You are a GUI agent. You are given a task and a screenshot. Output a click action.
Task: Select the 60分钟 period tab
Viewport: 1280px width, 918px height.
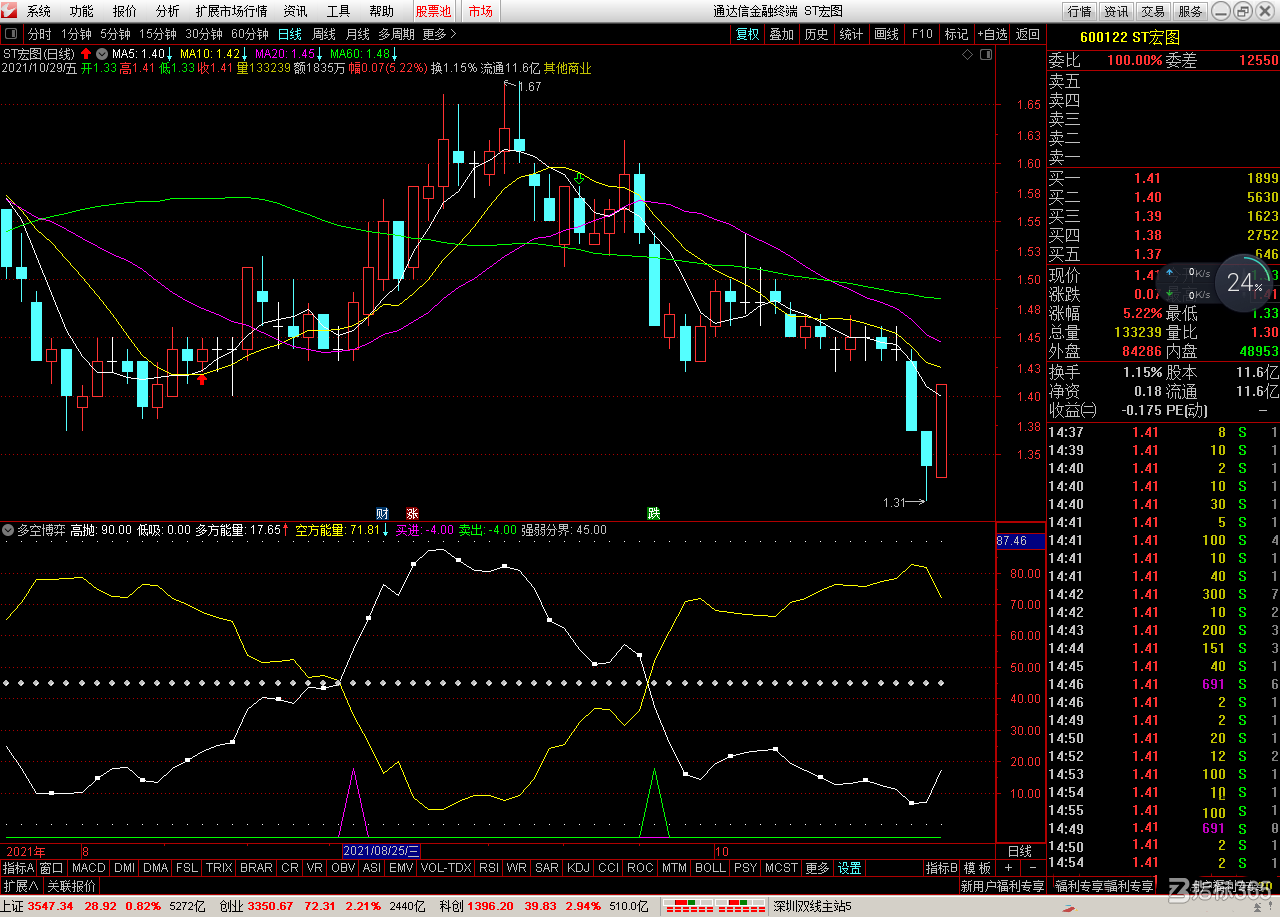pos(250,34)
